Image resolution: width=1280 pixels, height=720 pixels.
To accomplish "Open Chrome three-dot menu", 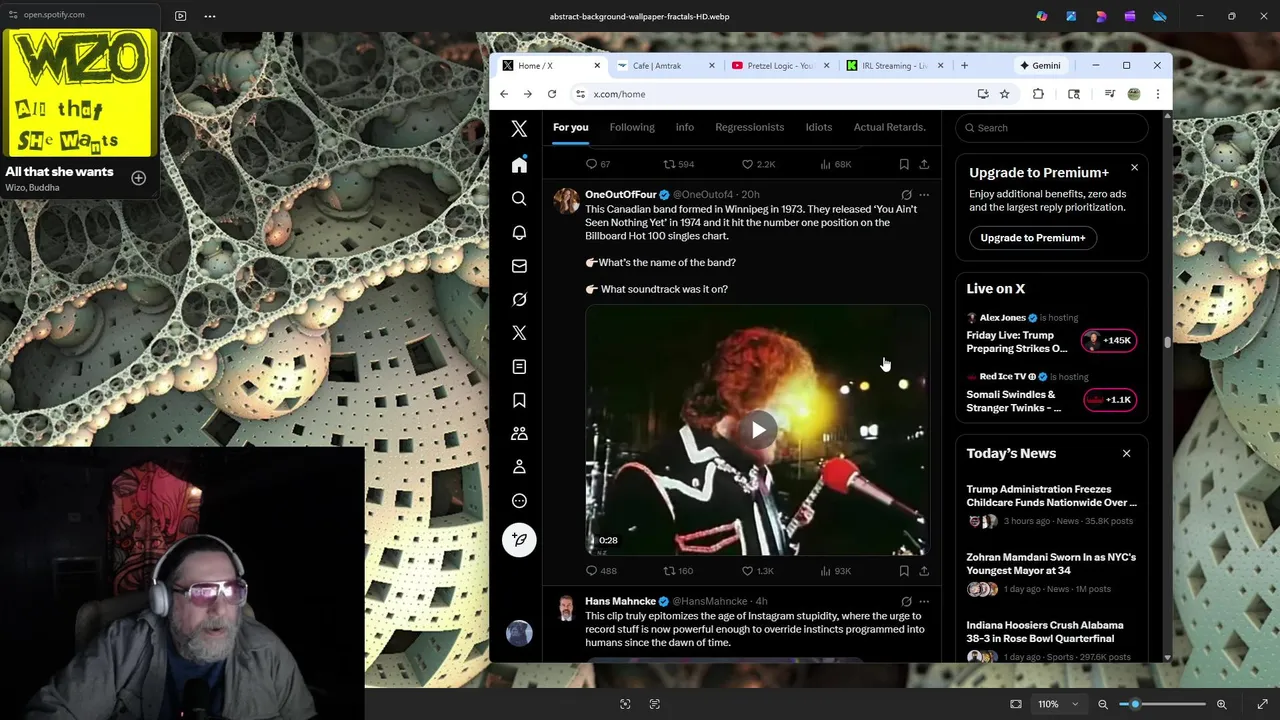I will [x=1157, y=94].
